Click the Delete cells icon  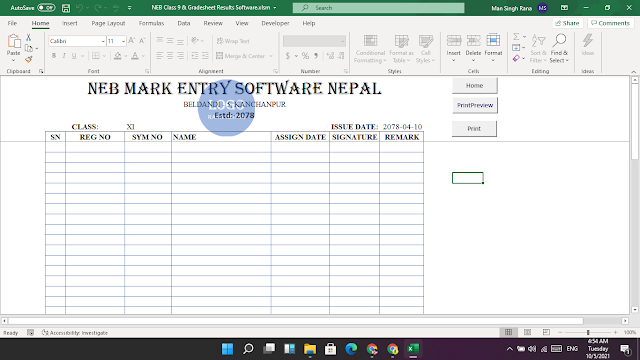tap(473, 40)
